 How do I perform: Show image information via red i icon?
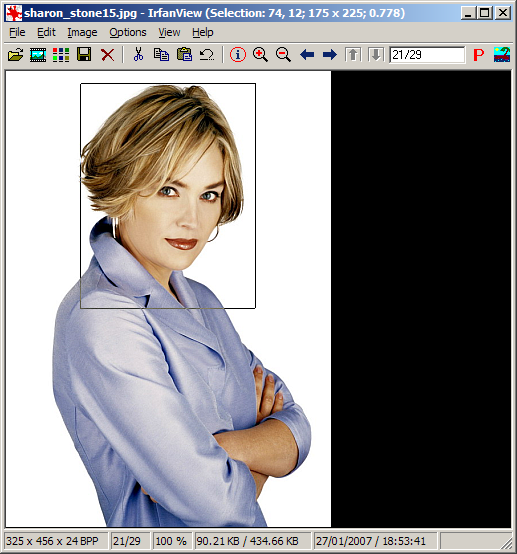pyautogui.click(x=238, y=55)
